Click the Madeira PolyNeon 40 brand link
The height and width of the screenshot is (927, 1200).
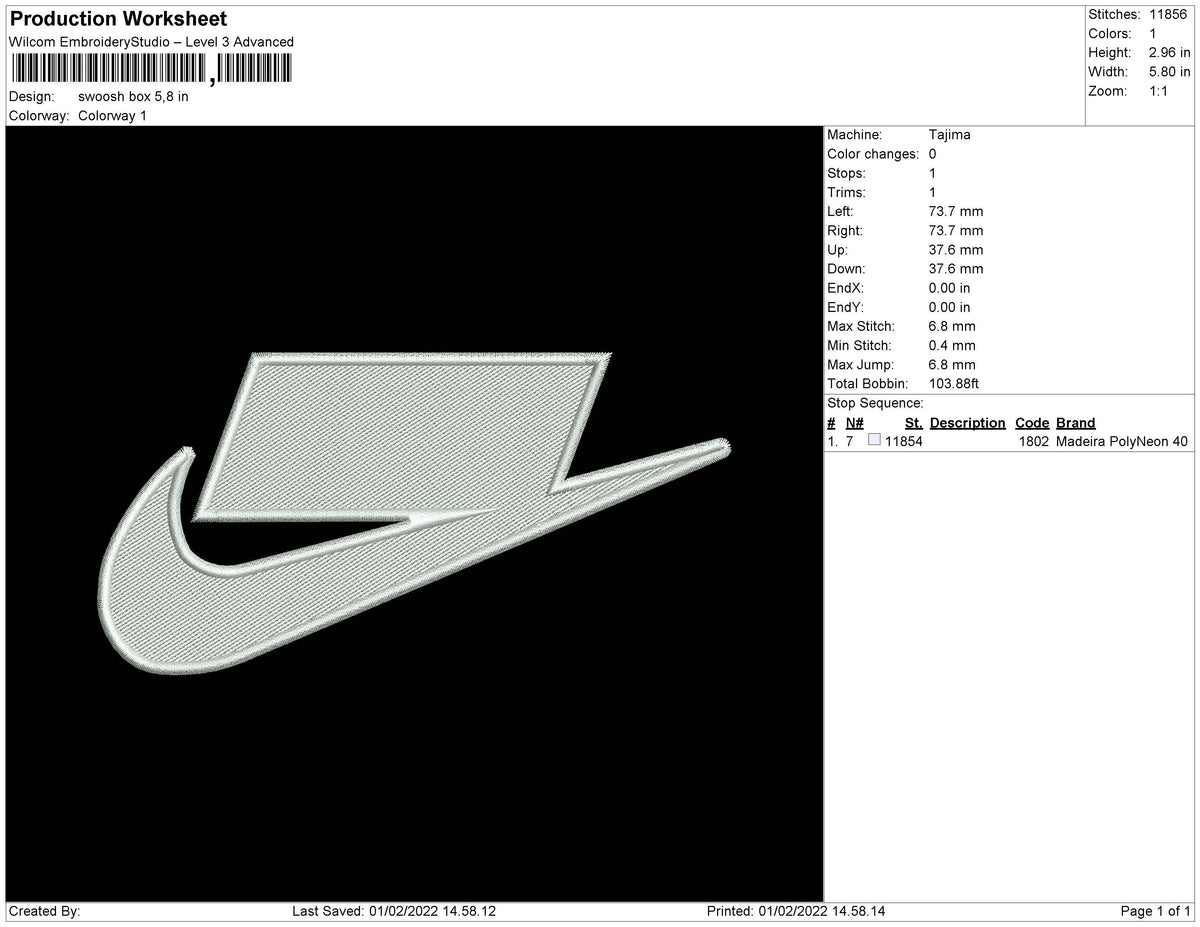[x=1121, y=440]
